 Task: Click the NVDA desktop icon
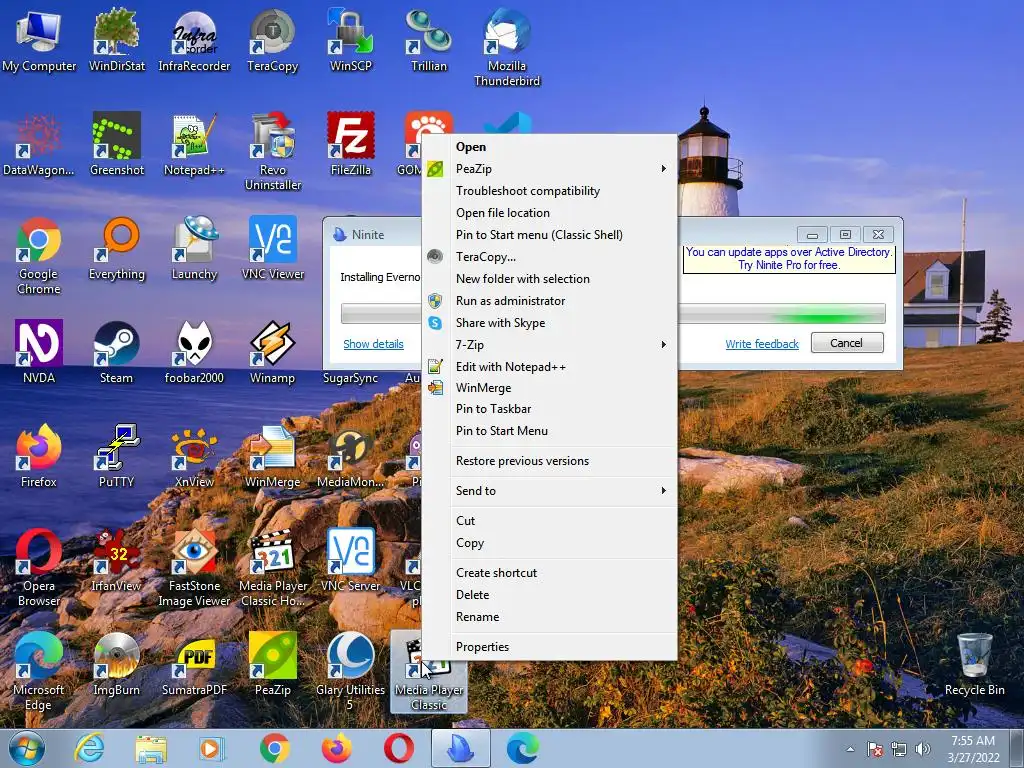coord(39,351)
